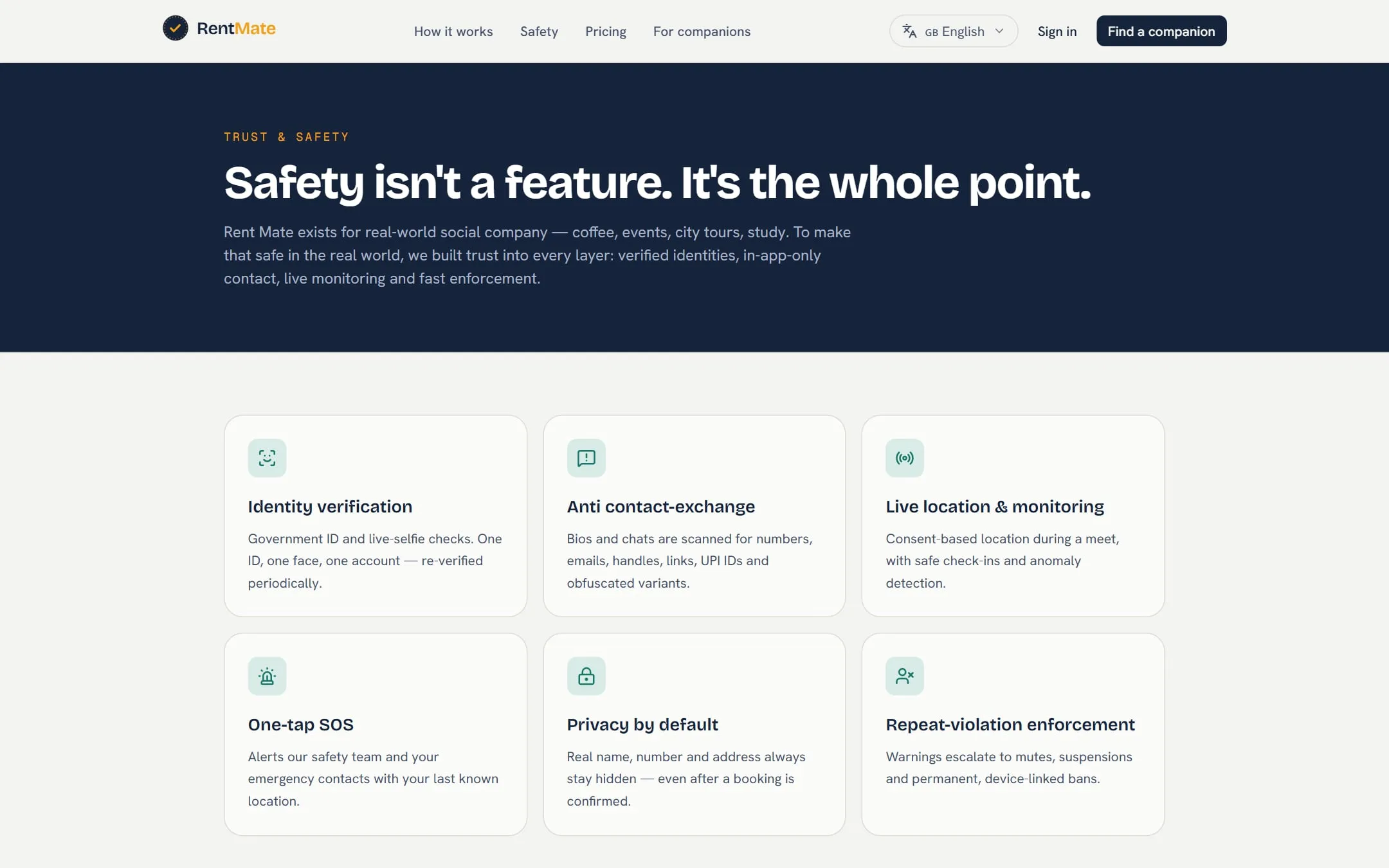Click the 'Warnings escalate to mutes' description
Screen dimensions: 1389x868
tap(1008, 768)
